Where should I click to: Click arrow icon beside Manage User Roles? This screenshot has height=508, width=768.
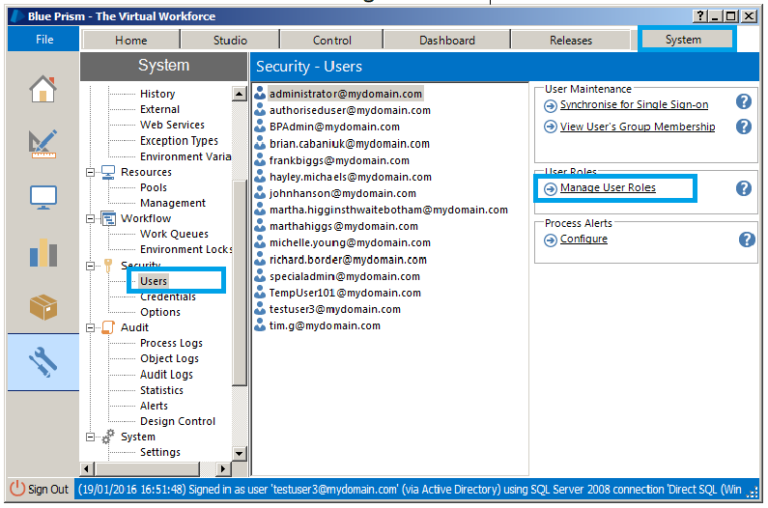[x=551, y=189]
